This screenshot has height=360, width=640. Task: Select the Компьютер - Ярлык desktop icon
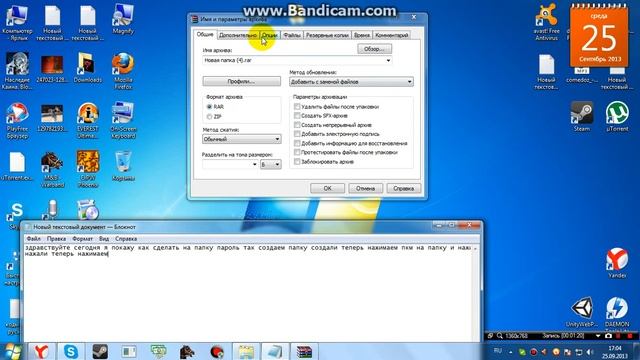(x=17, y=22)
